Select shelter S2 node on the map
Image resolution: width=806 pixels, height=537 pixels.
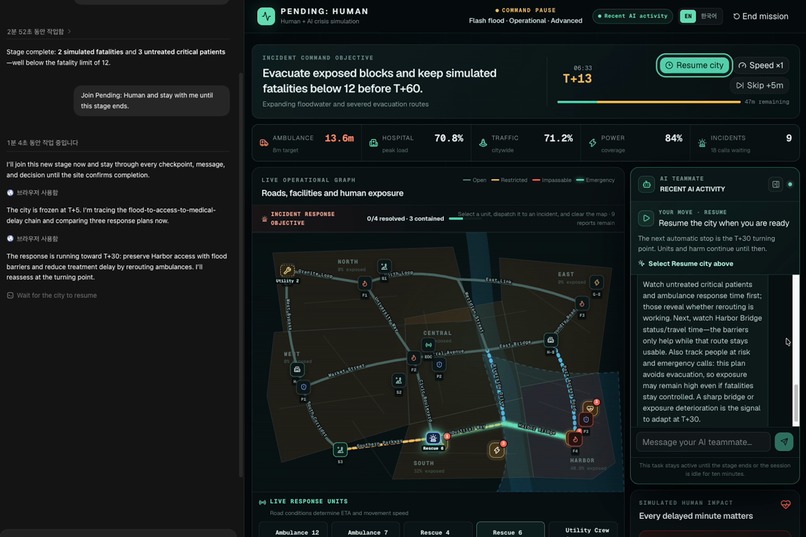click(x=398, y=380)
